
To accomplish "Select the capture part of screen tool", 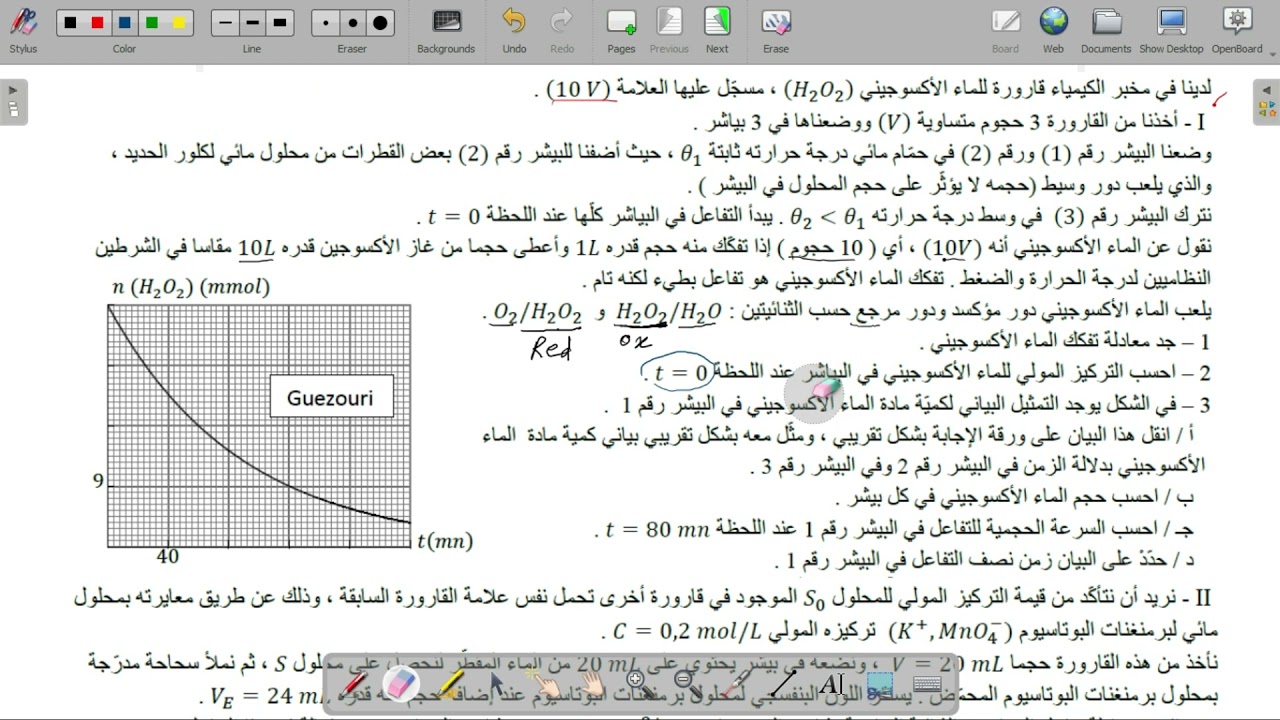I will (879, 686).
